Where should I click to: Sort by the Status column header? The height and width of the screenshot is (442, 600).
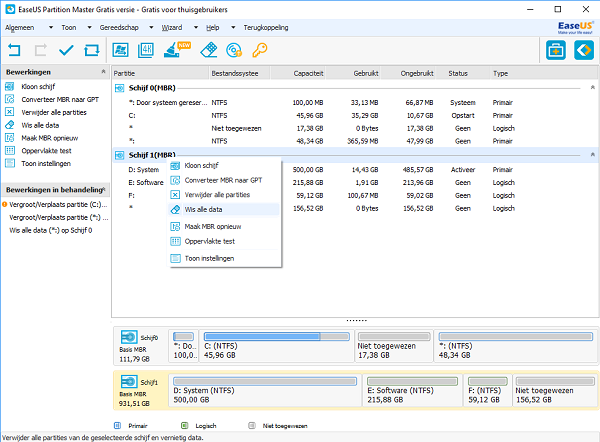[462, 73]
